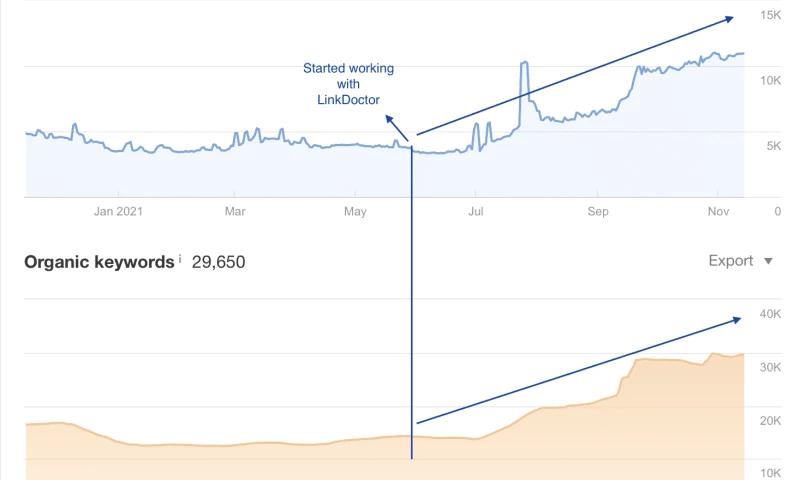Click the May axis label
The height and width of the screenshot is (480, 800).
point(355,211)
